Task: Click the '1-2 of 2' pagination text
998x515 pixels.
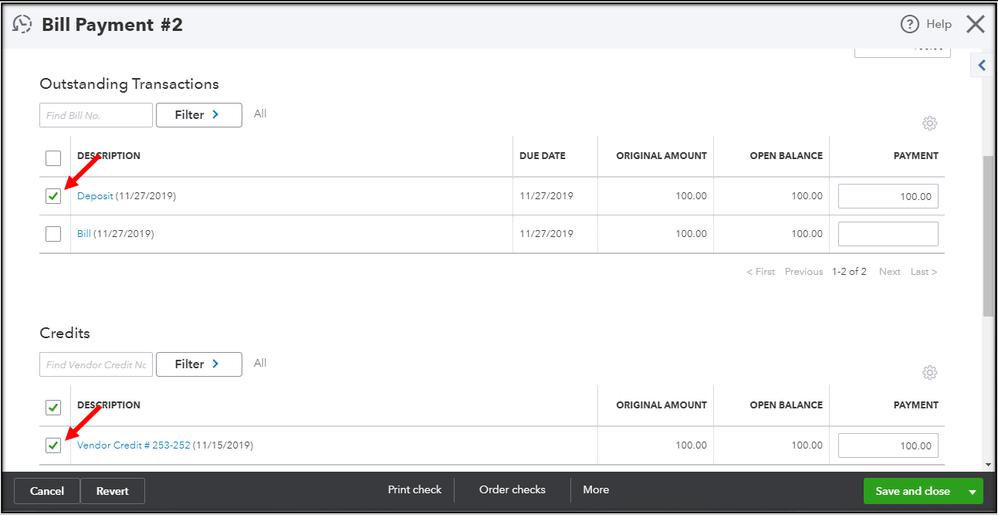Action: click(x=849, y=272)
